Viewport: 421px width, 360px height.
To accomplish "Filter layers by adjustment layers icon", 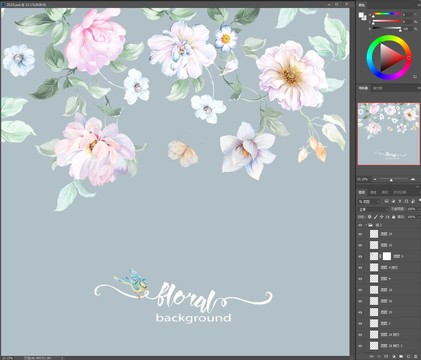I will click(x=393, y=201).
